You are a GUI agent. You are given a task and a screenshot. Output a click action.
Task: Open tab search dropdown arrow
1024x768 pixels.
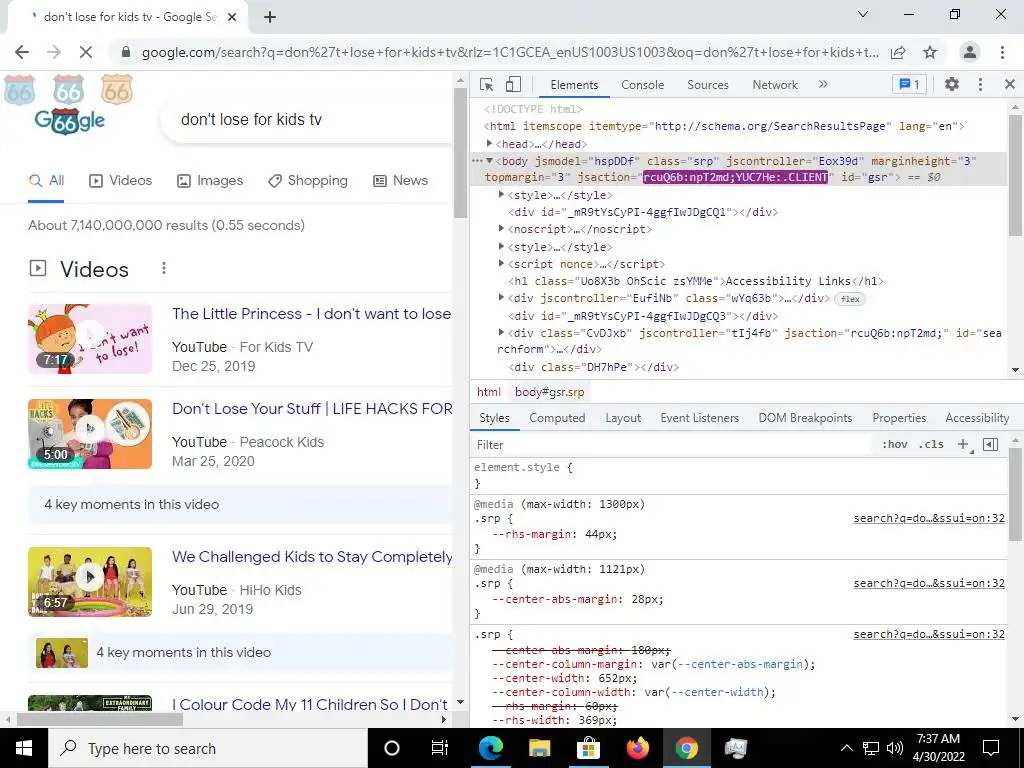pos(863,14)
